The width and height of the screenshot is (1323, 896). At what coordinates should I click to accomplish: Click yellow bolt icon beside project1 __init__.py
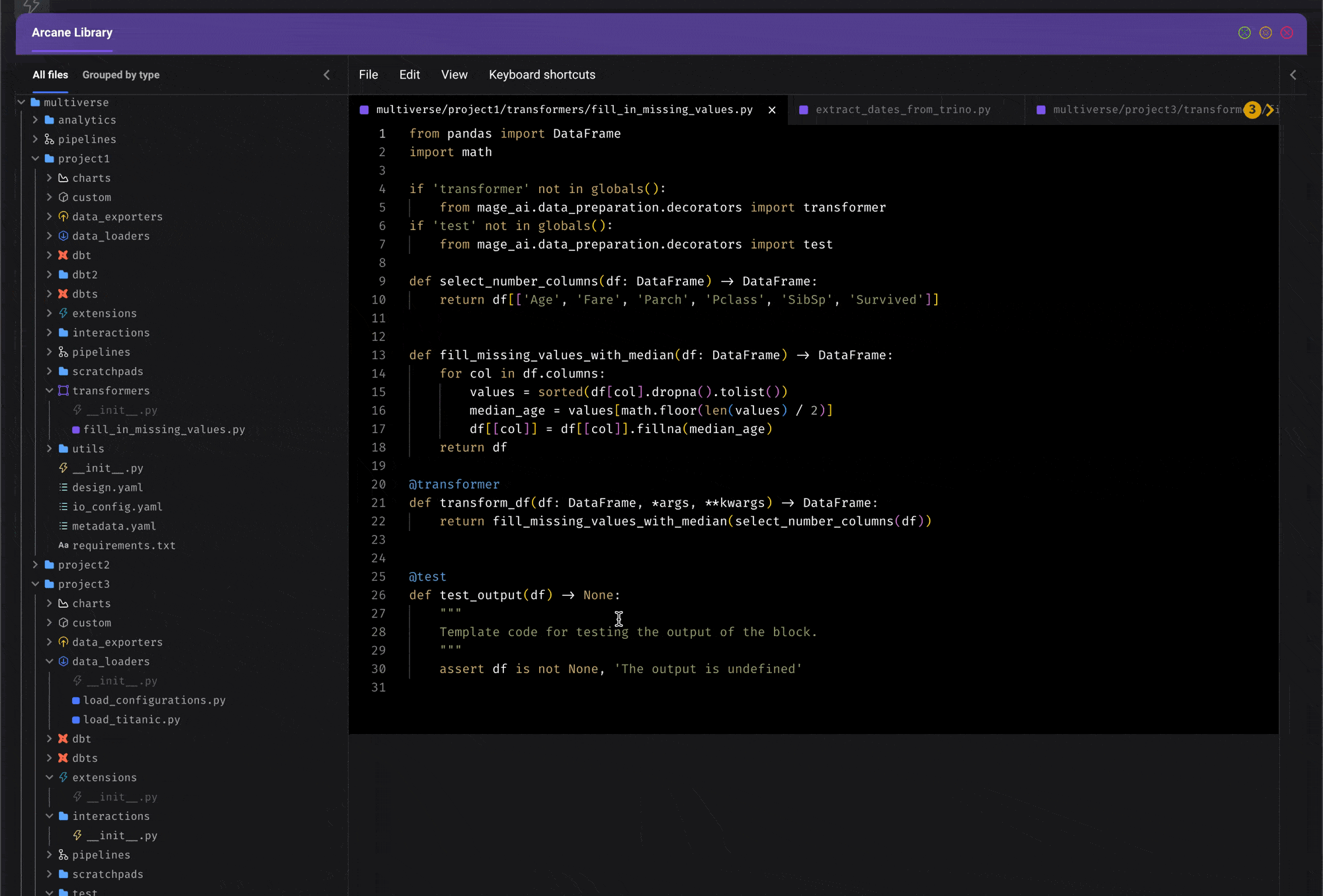click(x=64, y=468)
